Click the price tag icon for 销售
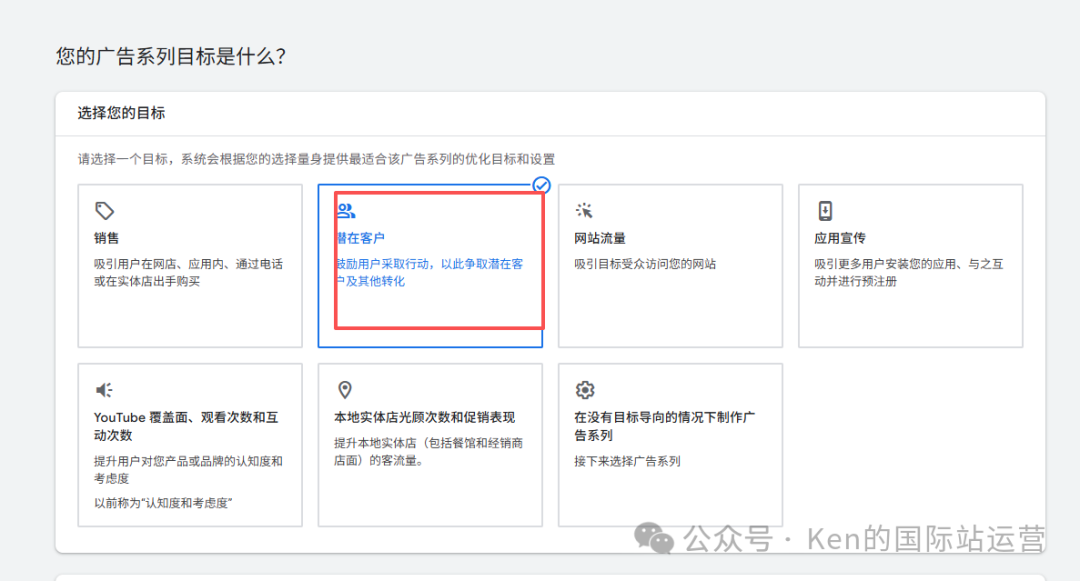The height and width of the screenshot is (581, 1080). [x=104, y=211]
